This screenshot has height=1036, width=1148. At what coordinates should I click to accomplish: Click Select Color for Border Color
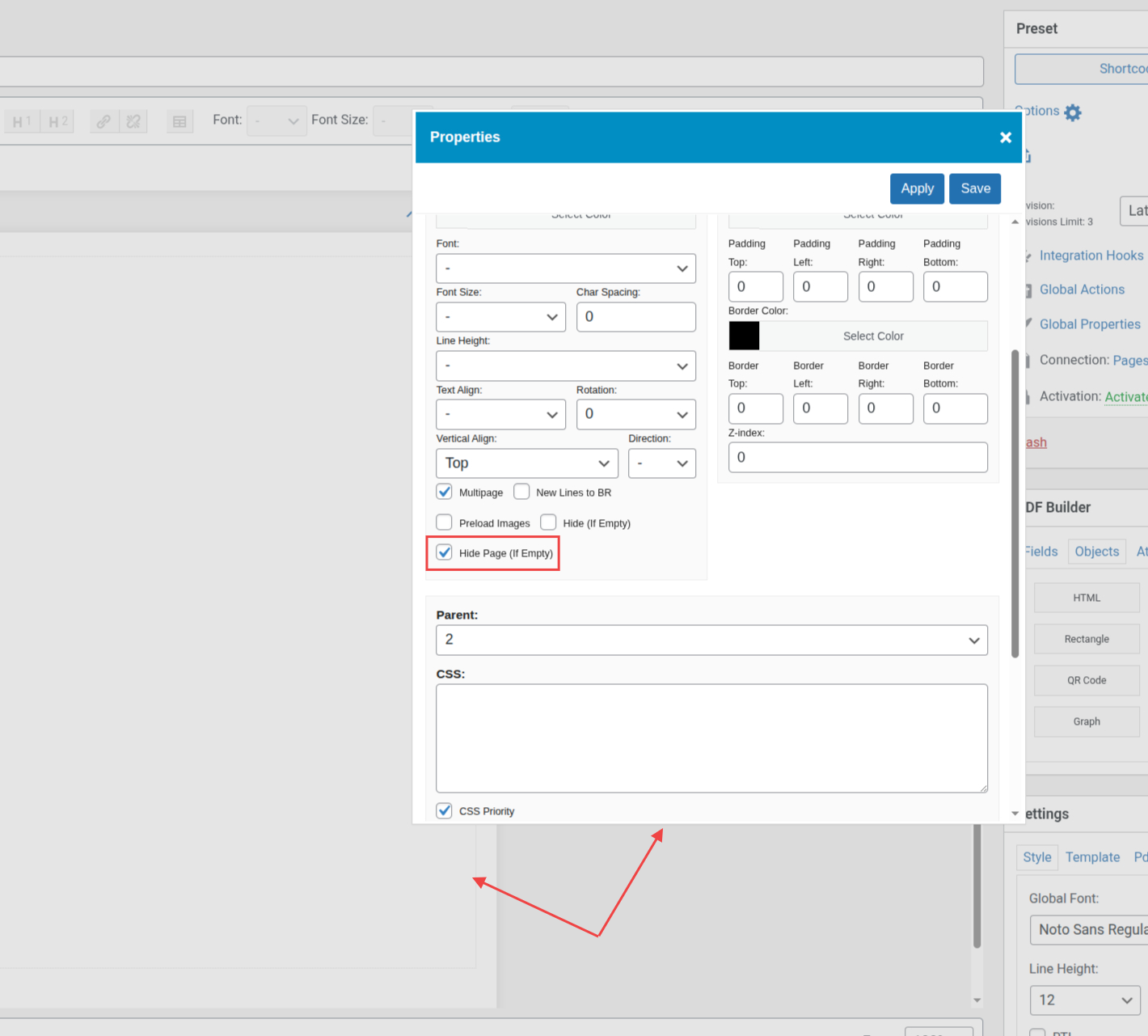click(x=873, y=336)
